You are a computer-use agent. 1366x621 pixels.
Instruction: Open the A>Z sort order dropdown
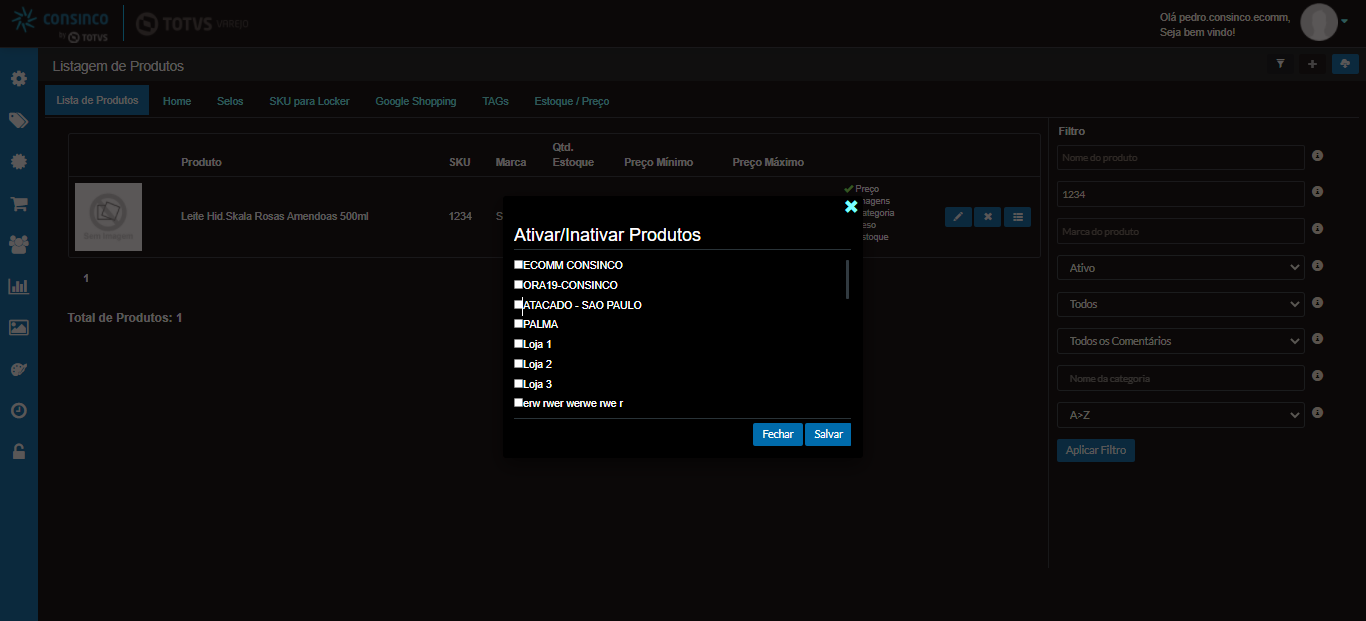coord(1180,414)
